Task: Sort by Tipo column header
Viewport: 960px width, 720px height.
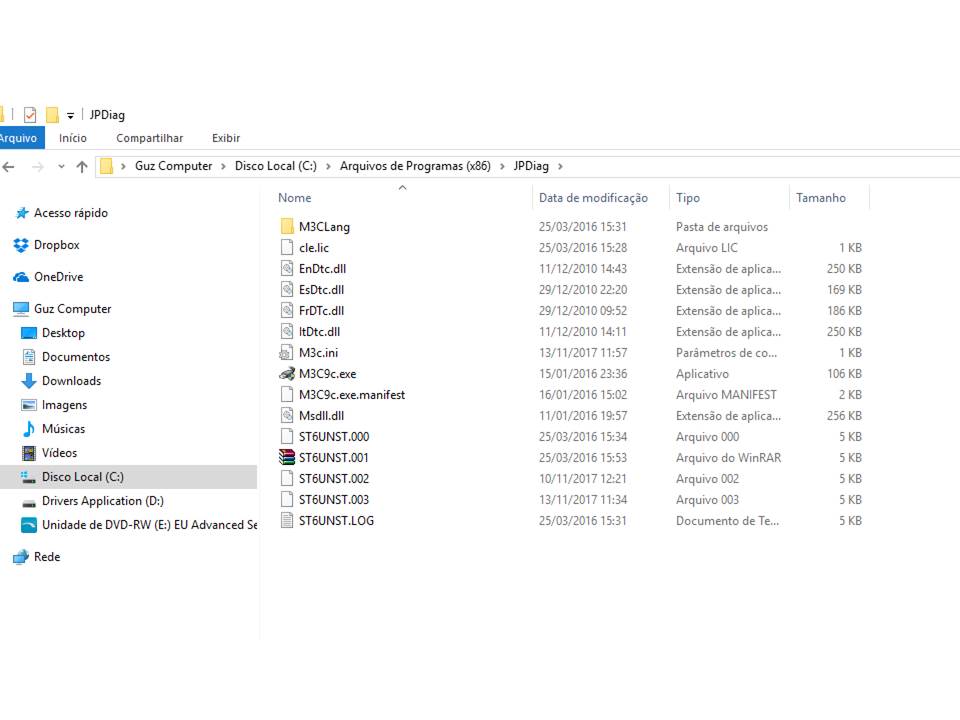Action: click(688, 198)
